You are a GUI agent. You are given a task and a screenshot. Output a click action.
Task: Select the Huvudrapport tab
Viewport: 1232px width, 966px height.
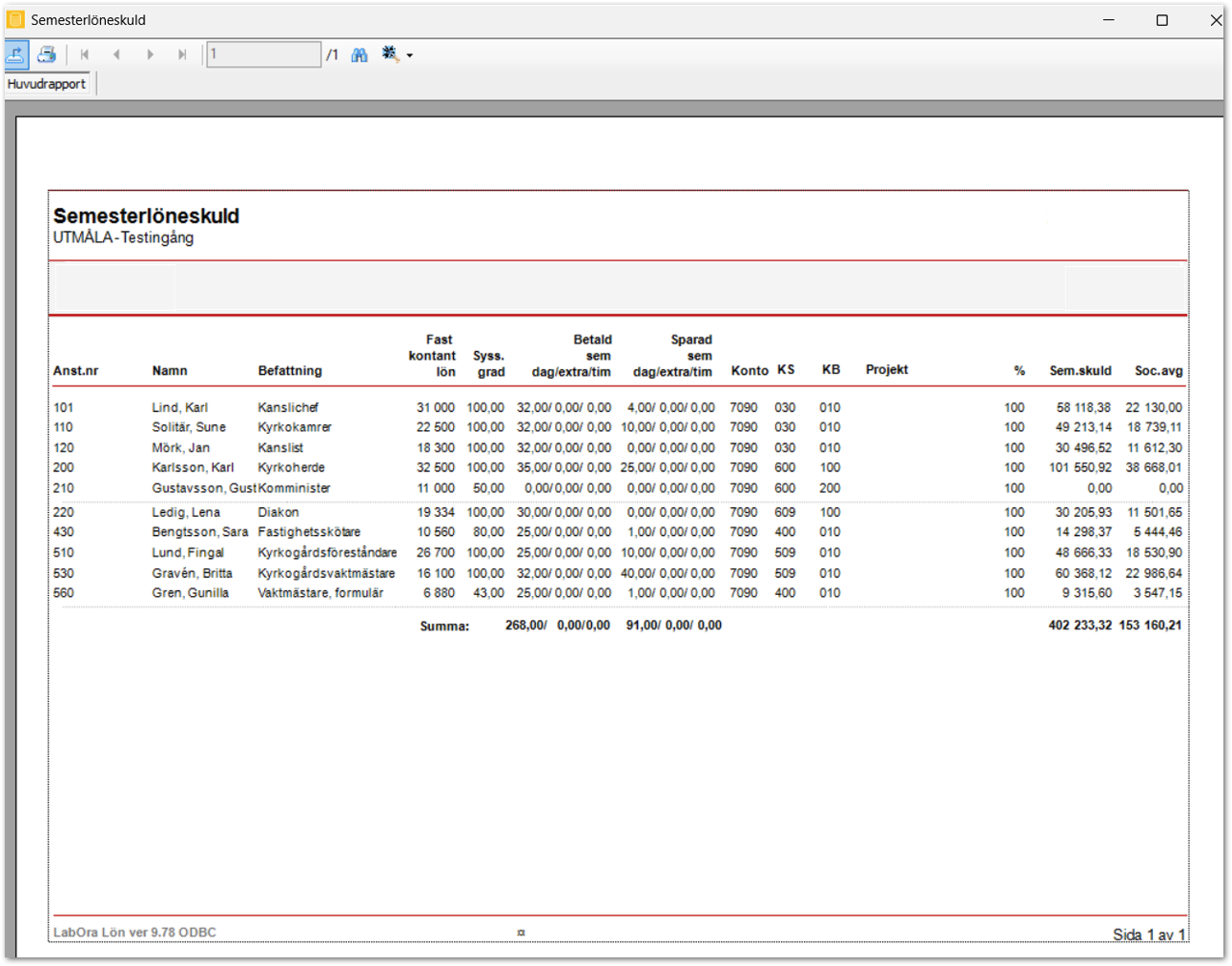[x=47, y=84]
